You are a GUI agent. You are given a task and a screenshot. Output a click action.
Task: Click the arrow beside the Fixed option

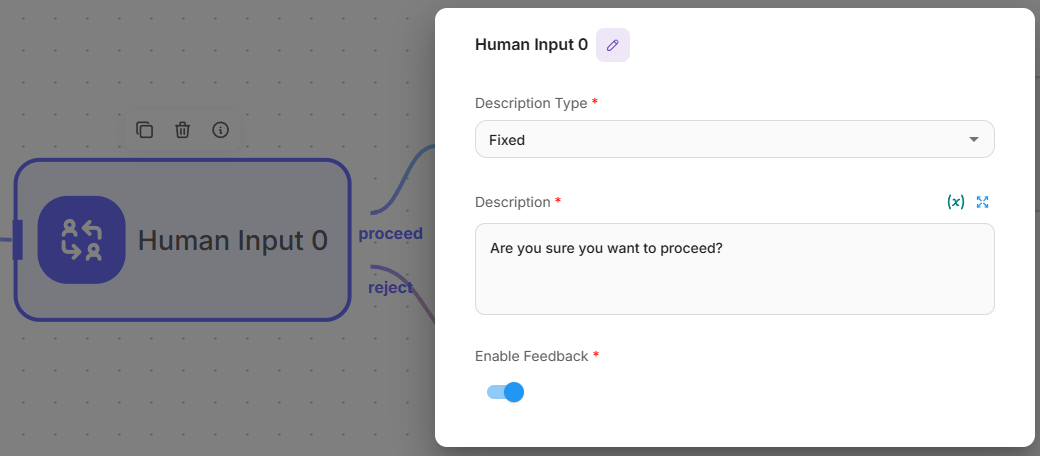974,140
